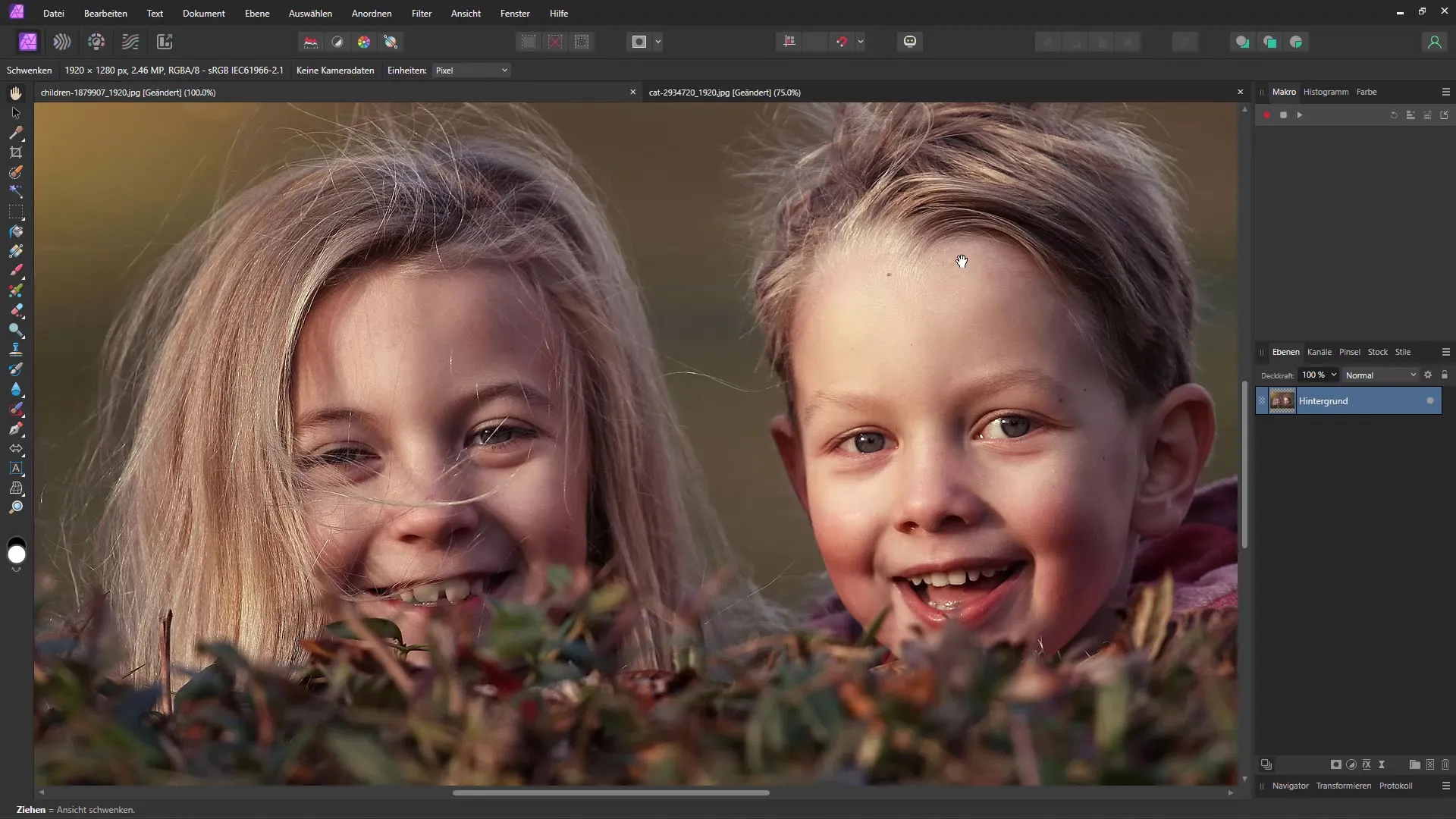Open the Filter menu

pyautogui.click(x=422, y=14)
